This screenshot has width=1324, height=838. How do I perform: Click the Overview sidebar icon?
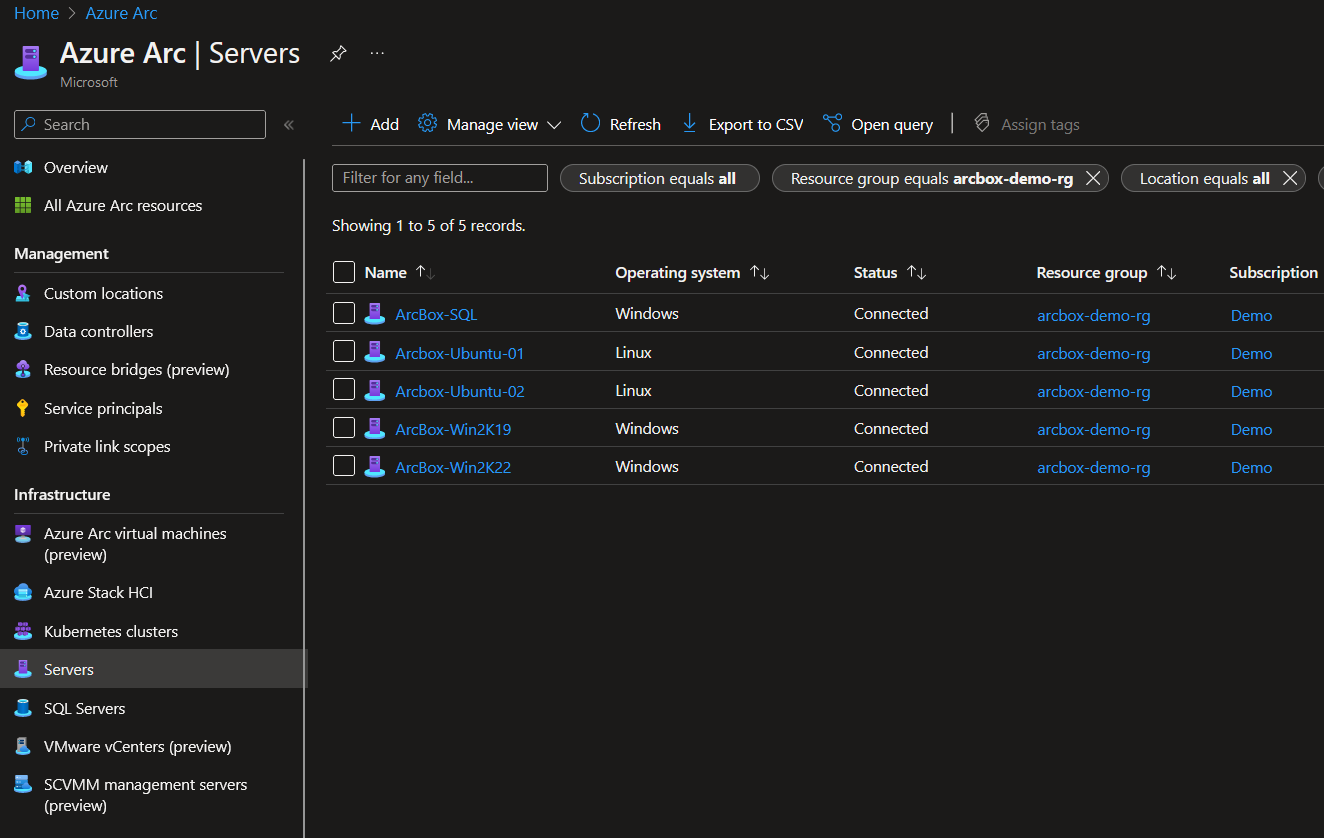[24, 167]
